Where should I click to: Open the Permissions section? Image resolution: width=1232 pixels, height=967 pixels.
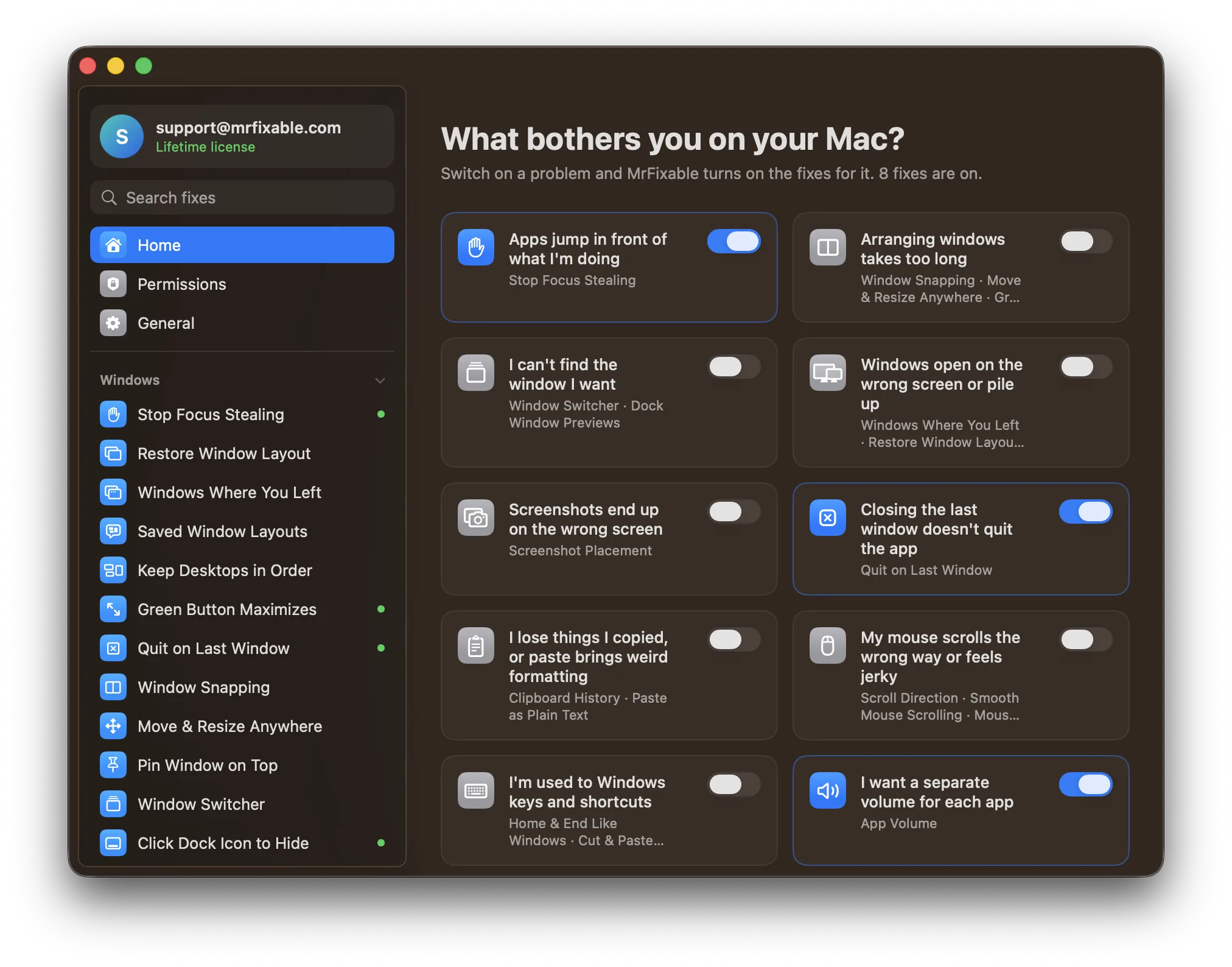[242, 284]
